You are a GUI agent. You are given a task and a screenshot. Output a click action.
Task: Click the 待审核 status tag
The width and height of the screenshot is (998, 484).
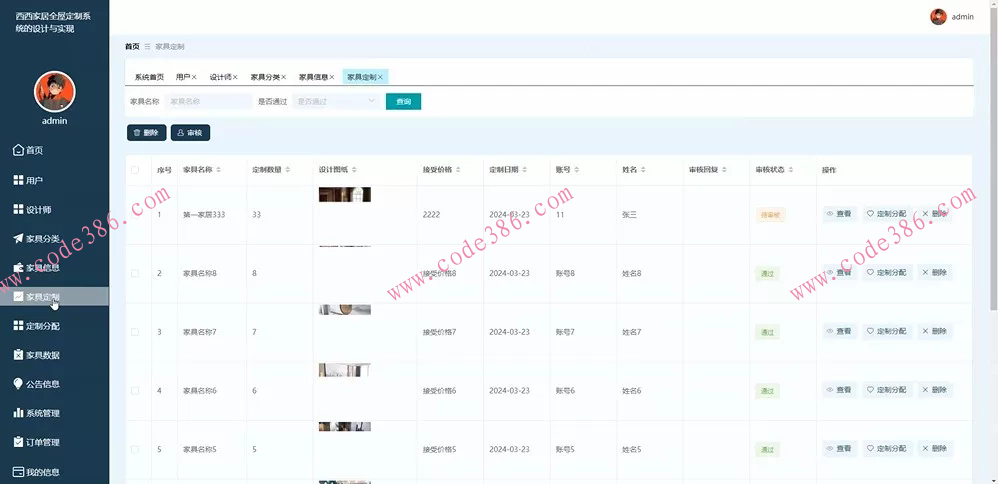click(770, 215)
